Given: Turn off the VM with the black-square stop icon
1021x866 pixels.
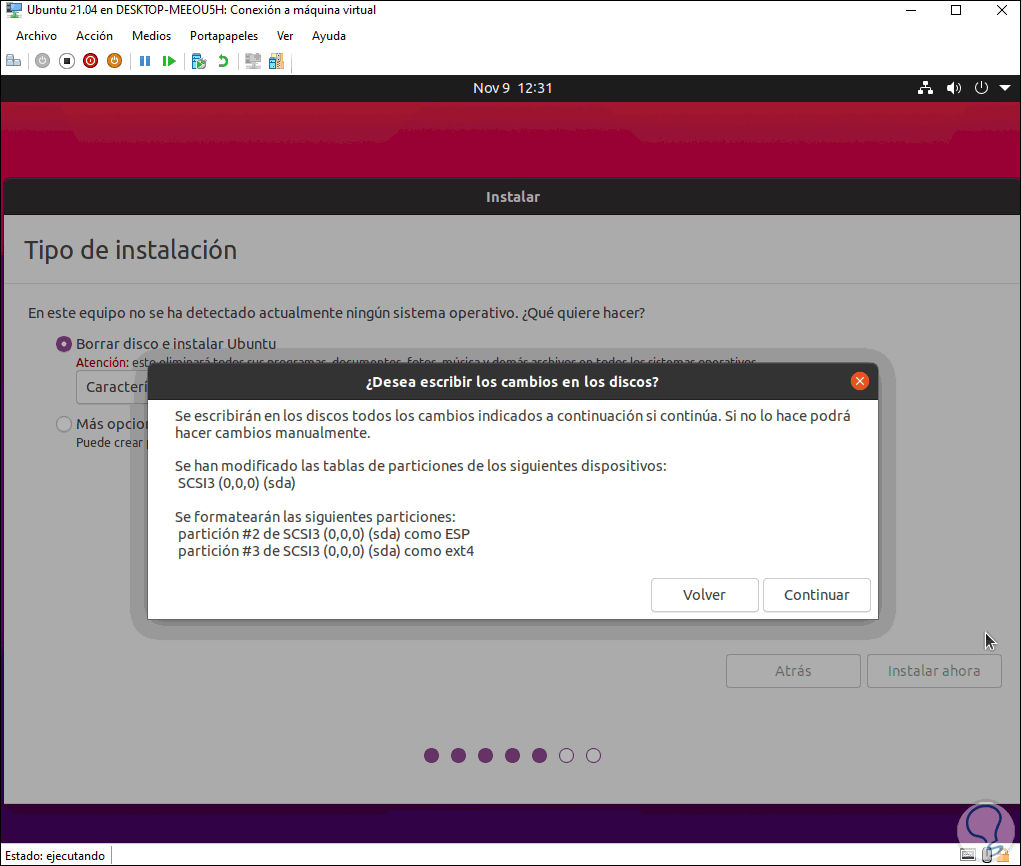Looking at the screenshot, I should coord(66,61).
